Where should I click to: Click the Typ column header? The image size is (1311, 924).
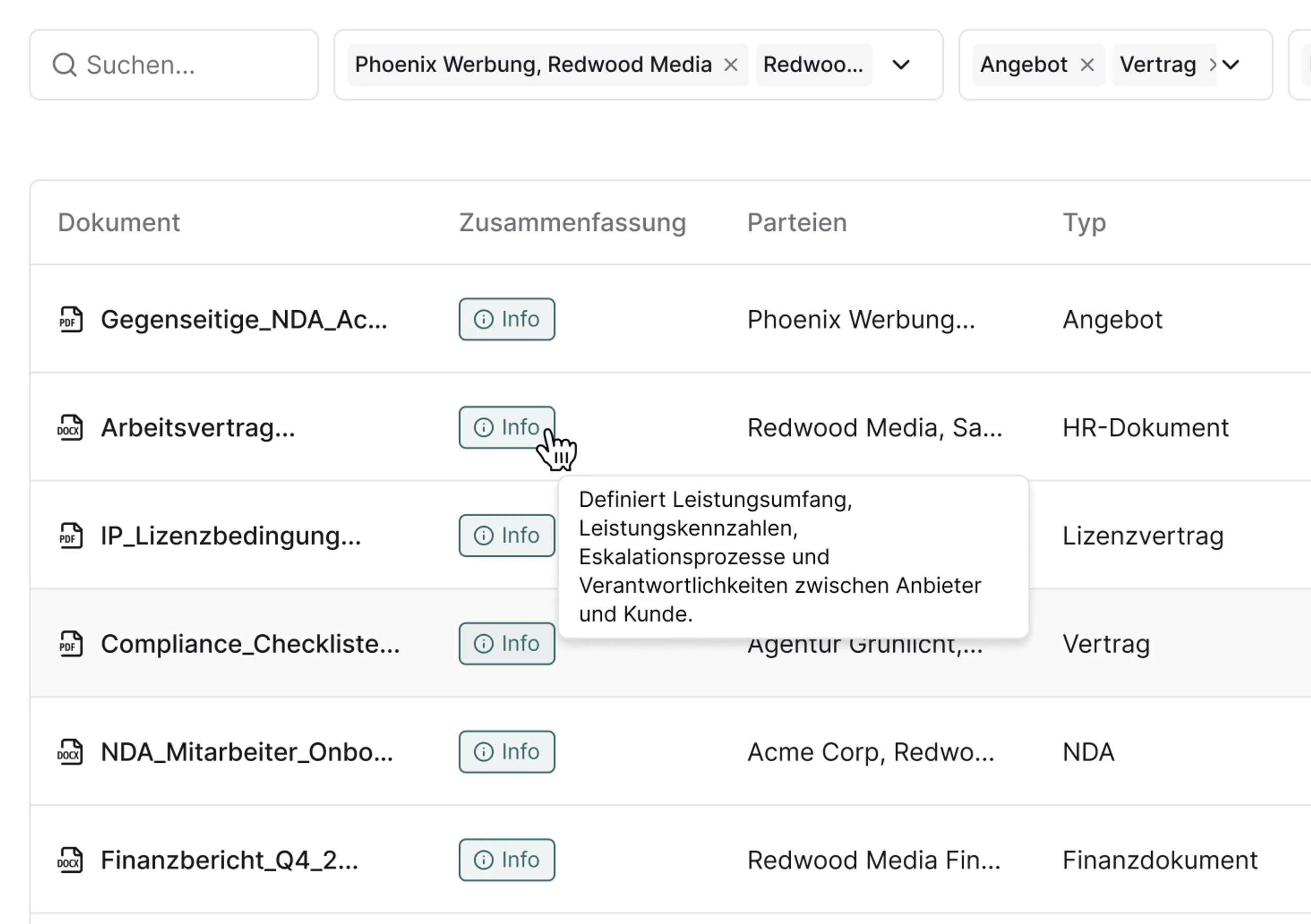click(x=1084, y=223)
